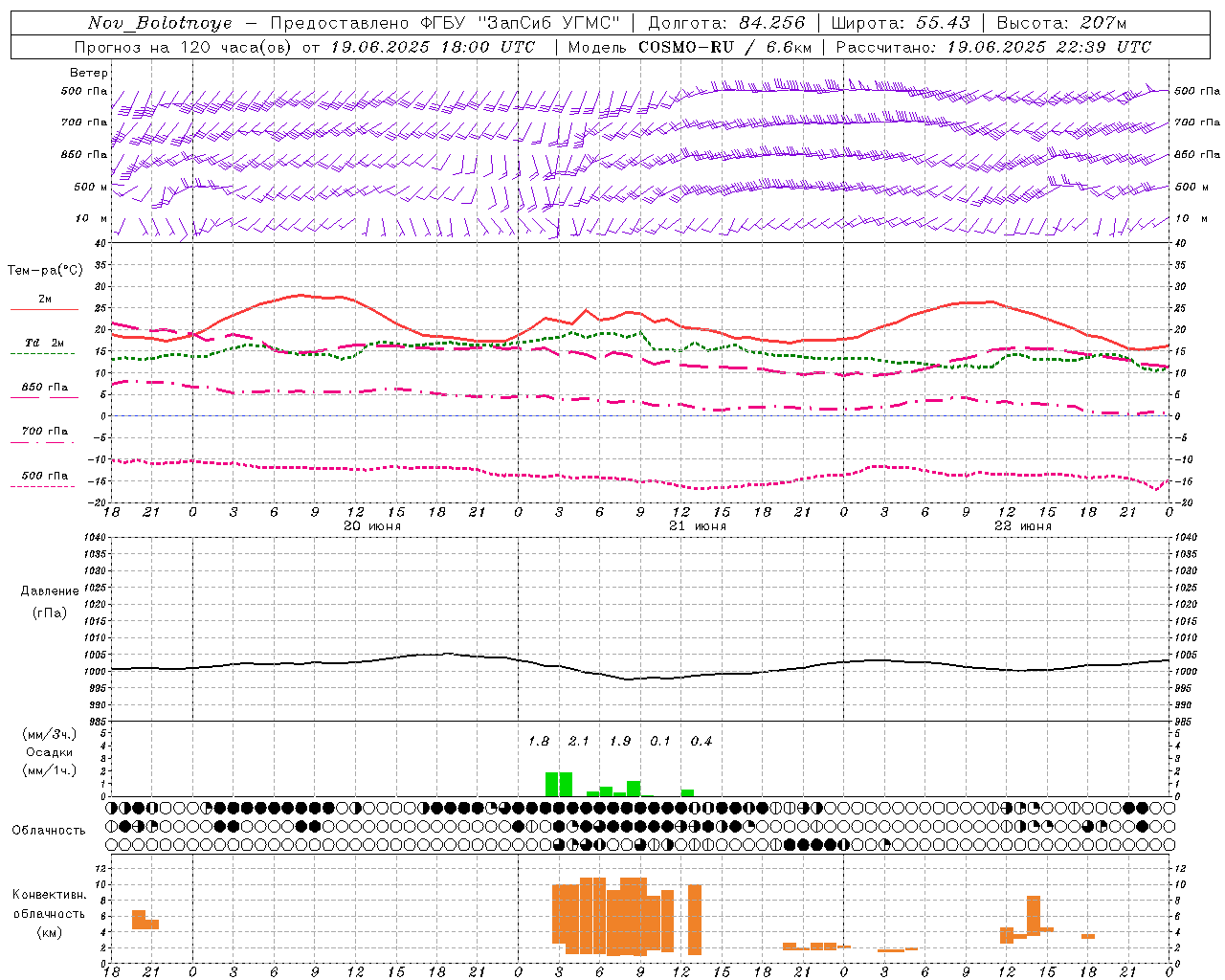This screenshot has height=980, width=1225.
Task: Click the station name Nov_Bolotnoye in the header
Action: pyautogui.click(x=160, y=23)
